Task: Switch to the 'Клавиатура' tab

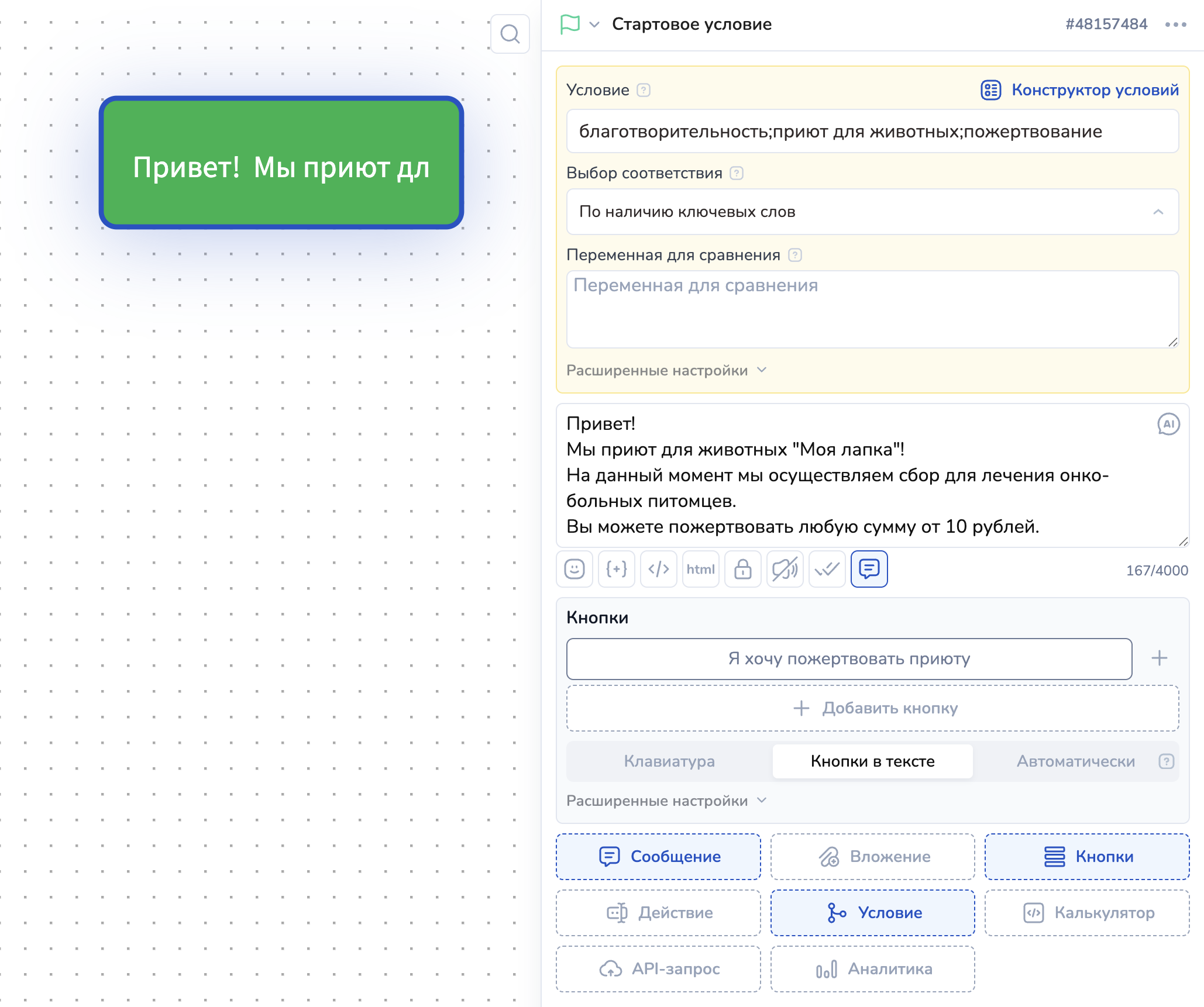Action: point(669,761)
